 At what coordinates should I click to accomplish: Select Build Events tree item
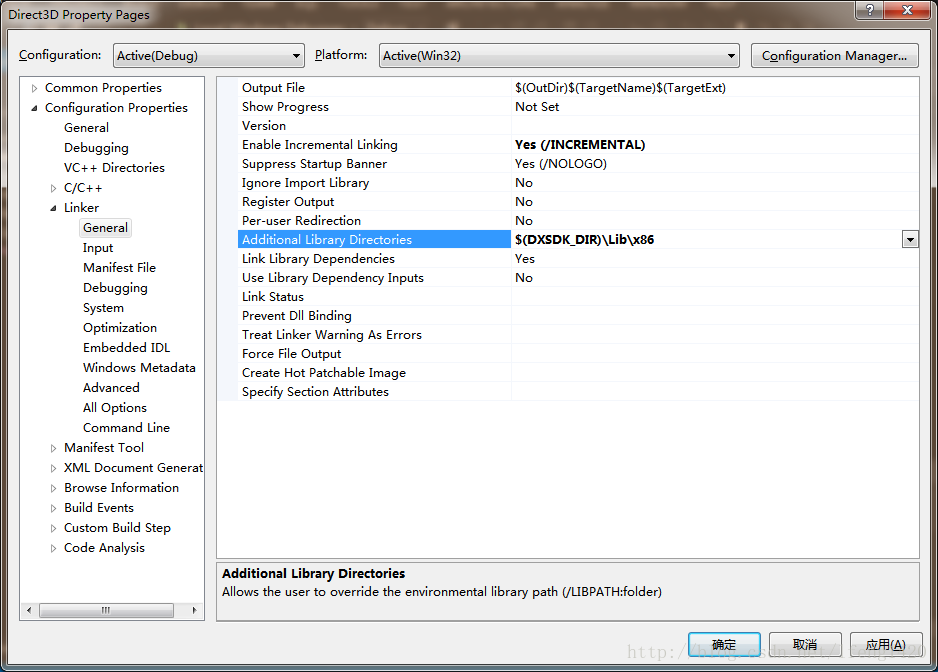tap(99, 508)
